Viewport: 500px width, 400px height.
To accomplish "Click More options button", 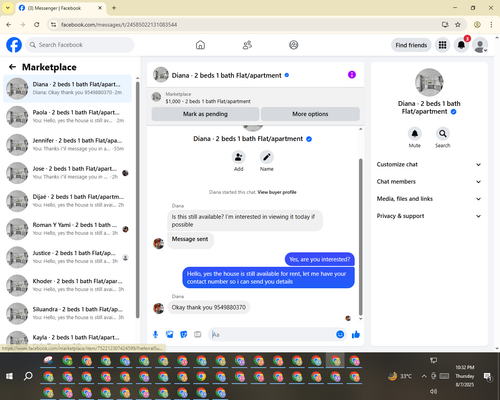I will [310, 114].
